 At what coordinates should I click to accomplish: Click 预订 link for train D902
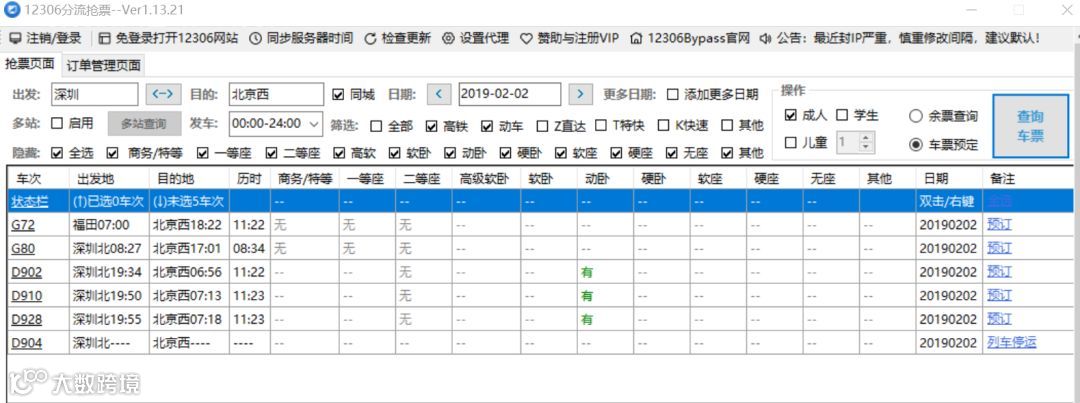(x=999, y=271)
